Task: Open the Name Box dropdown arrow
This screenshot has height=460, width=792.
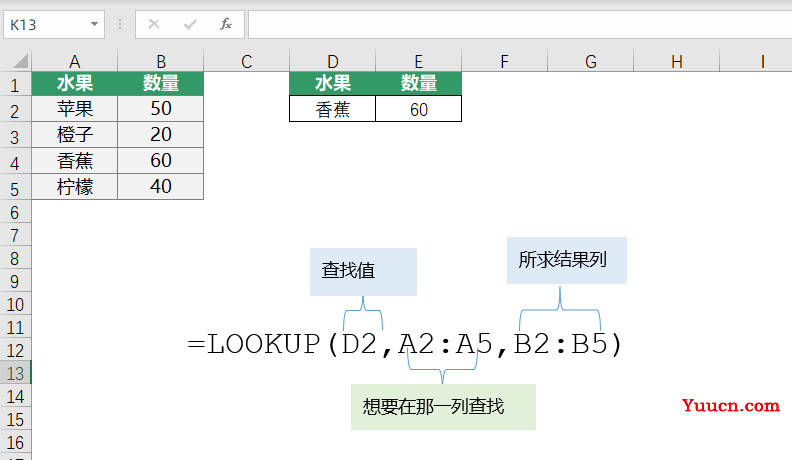Action: (x=94, y=24)
